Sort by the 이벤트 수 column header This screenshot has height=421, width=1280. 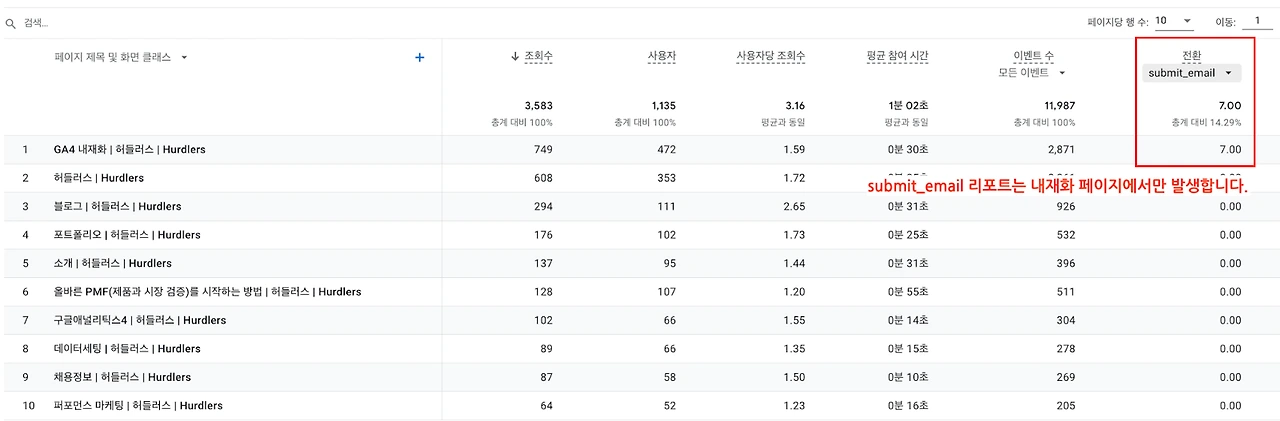point(1033,57)
